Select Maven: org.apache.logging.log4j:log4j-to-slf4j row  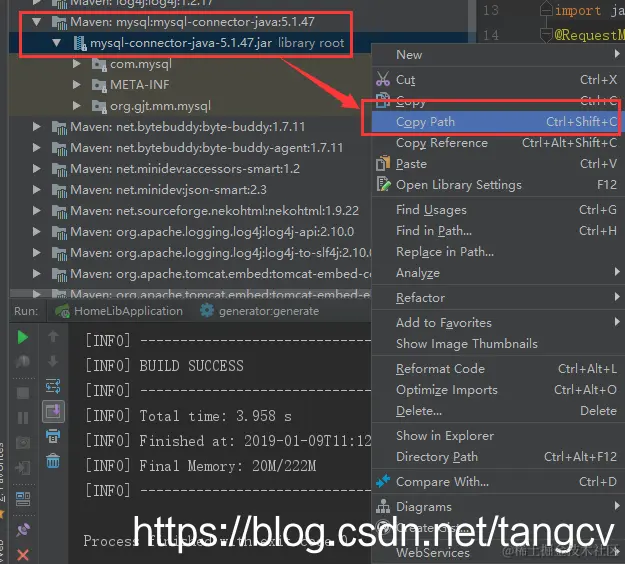tap(191, 253)
